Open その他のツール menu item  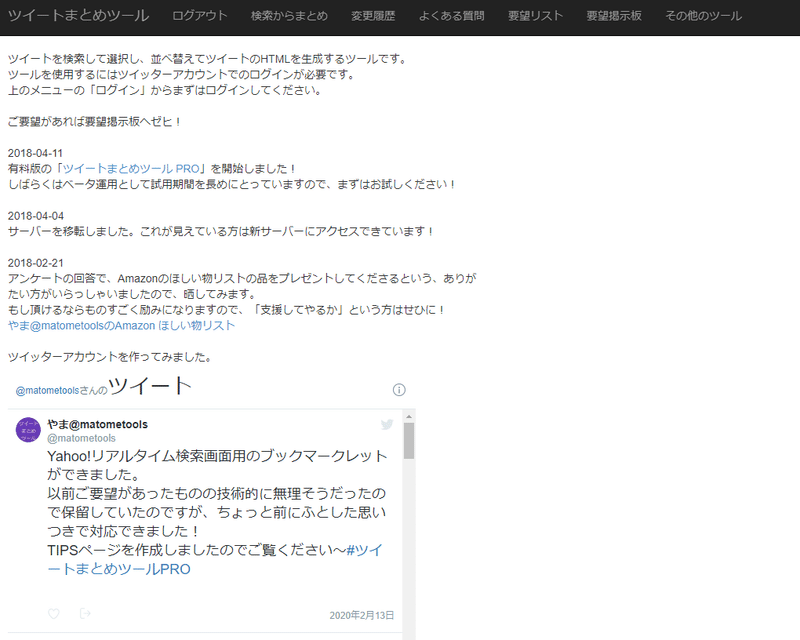pos(703,16)
